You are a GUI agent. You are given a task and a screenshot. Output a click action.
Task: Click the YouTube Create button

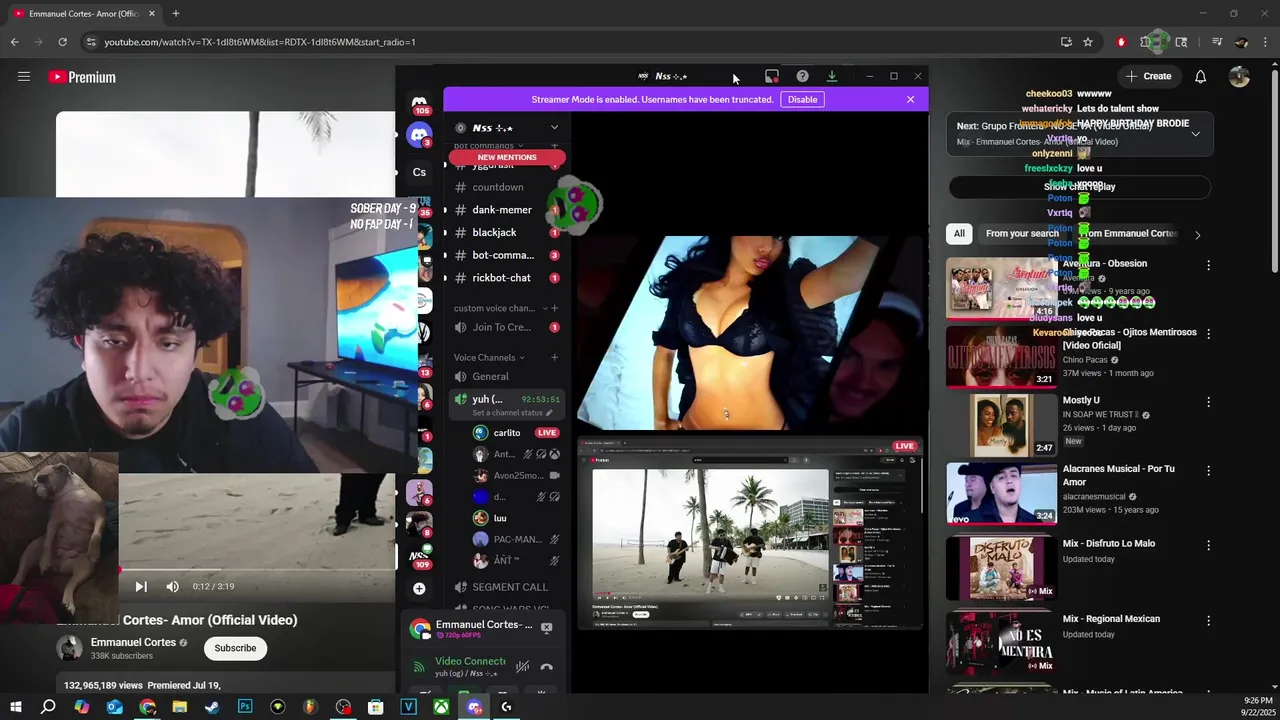click(x=1148, y=76)
